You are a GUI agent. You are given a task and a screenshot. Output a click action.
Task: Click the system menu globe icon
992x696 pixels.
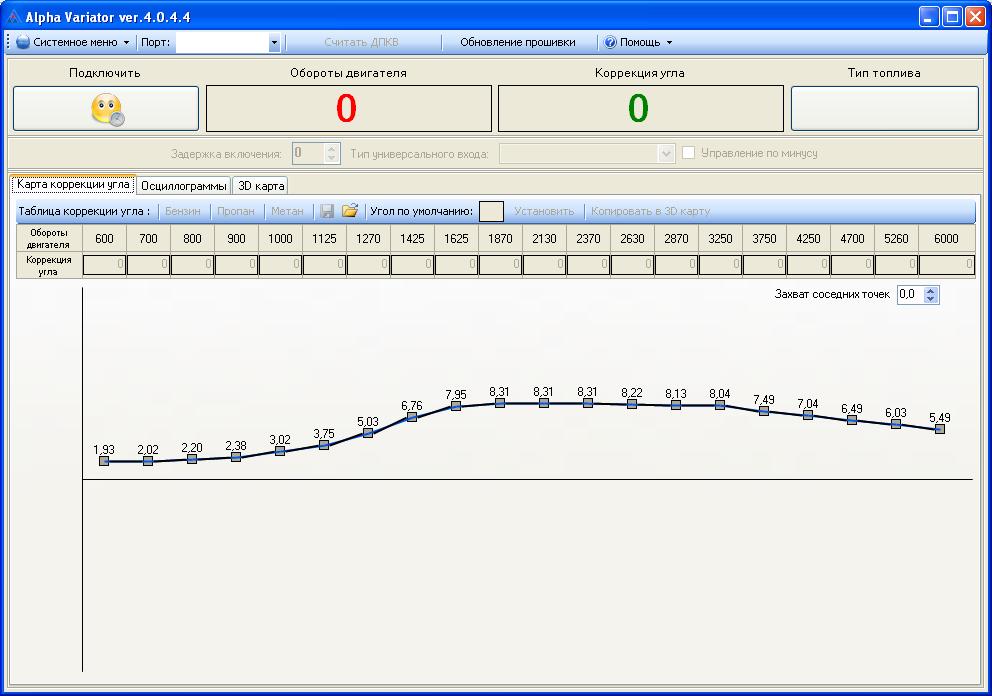tap(23, 43)
